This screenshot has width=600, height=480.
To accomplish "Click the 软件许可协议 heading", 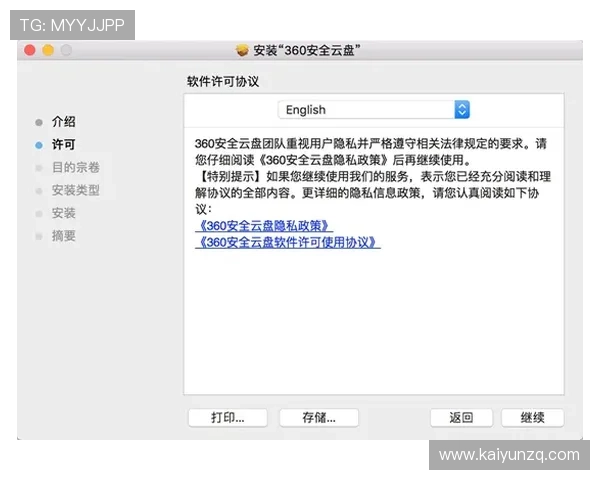I will 223,81.
